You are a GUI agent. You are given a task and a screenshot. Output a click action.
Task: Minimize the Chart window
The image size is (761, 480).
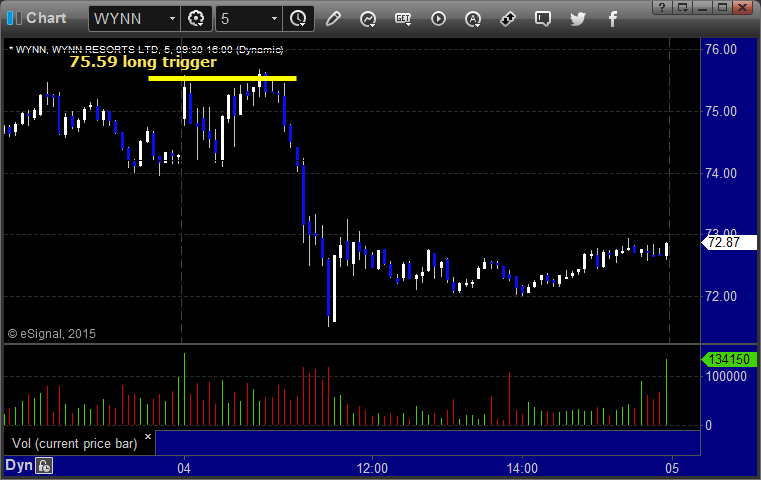pyautogui.click(x=702, y=7)
